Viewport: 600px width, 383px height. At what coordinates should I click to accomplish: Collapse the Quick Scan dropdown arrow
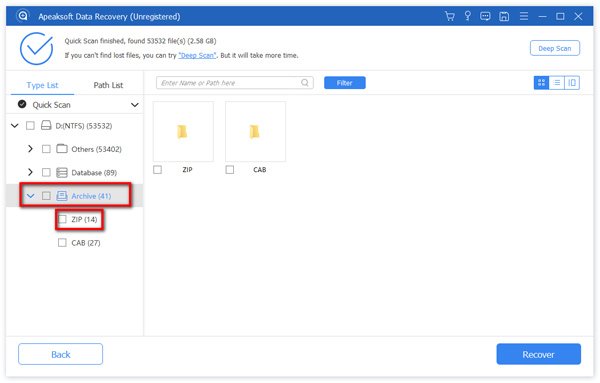coord(135,105)
